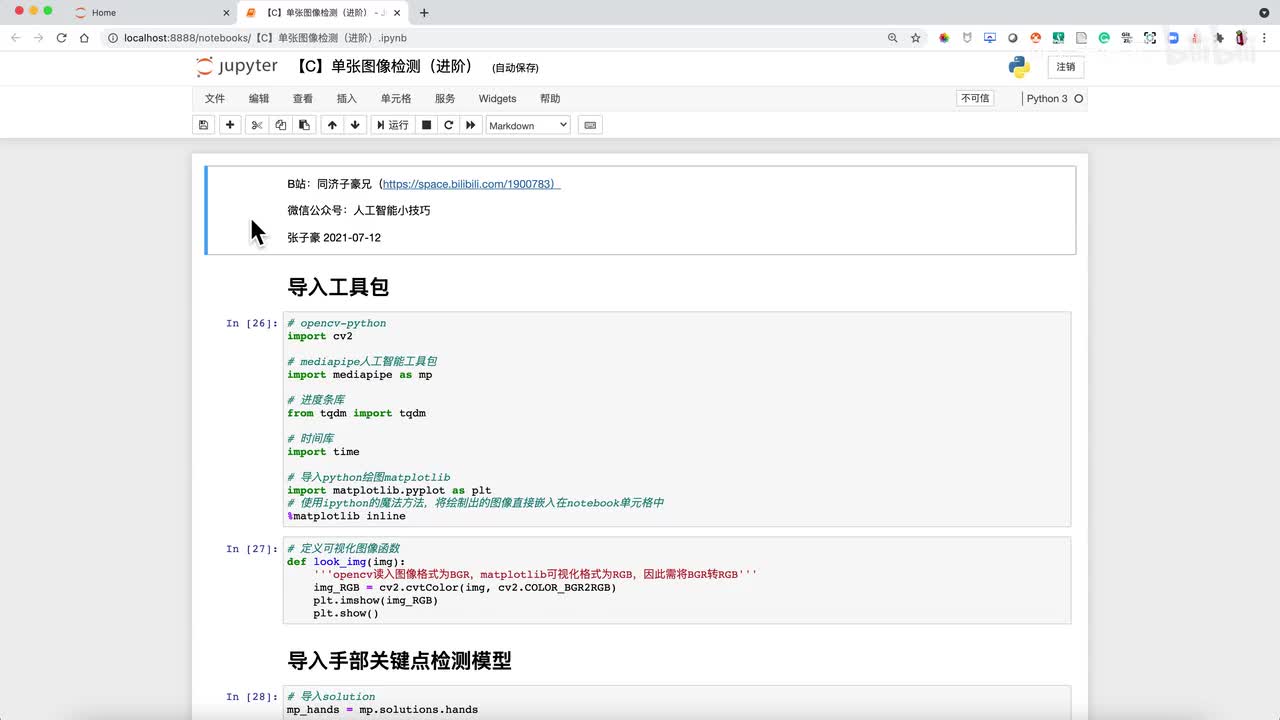Click the notebook title 【C】单张图像检测（进阶）
The image size is (1280, 720).
point(384,67)
